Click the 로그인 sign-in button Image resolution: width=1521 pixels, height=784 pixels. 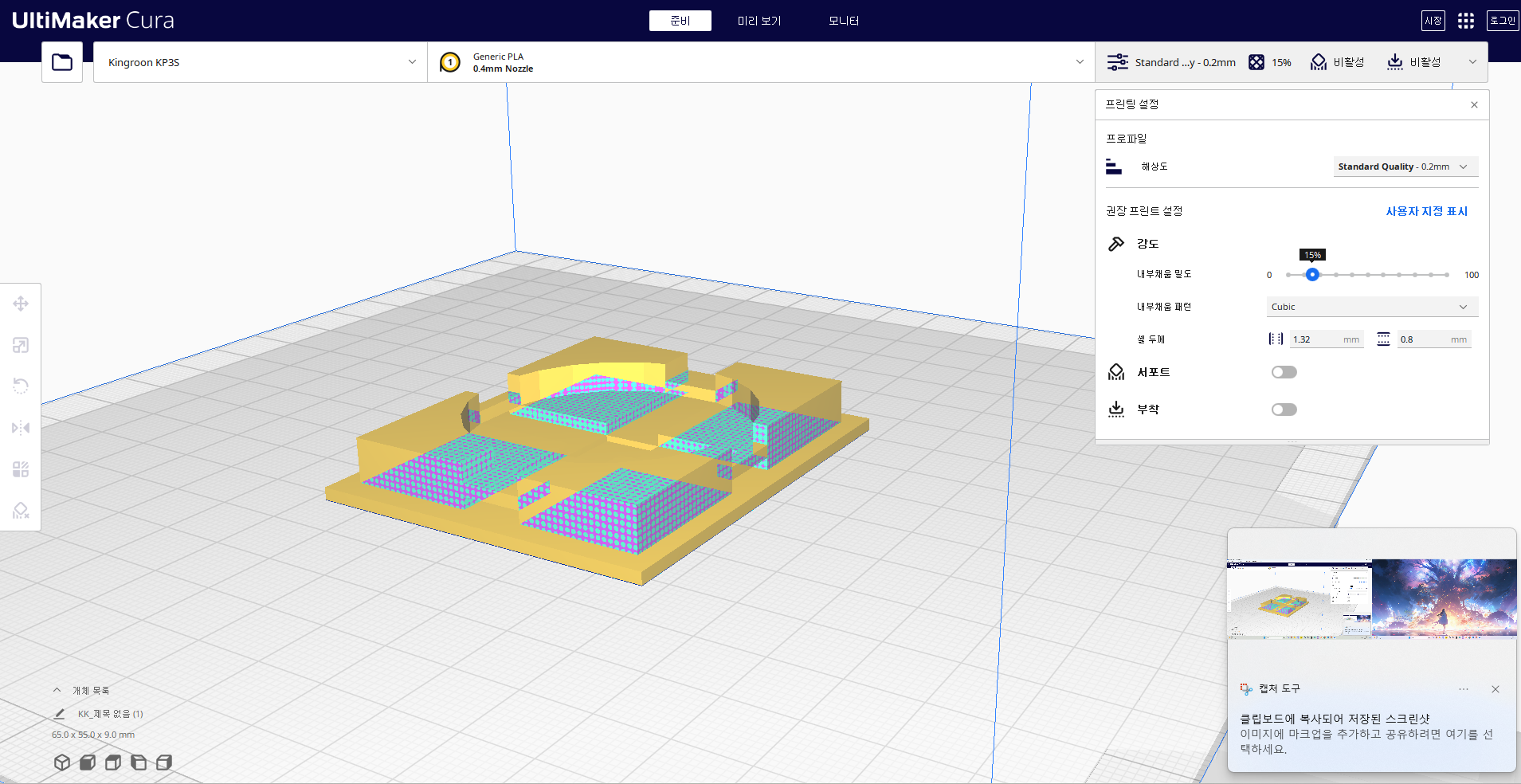[x=1503, y=21]
